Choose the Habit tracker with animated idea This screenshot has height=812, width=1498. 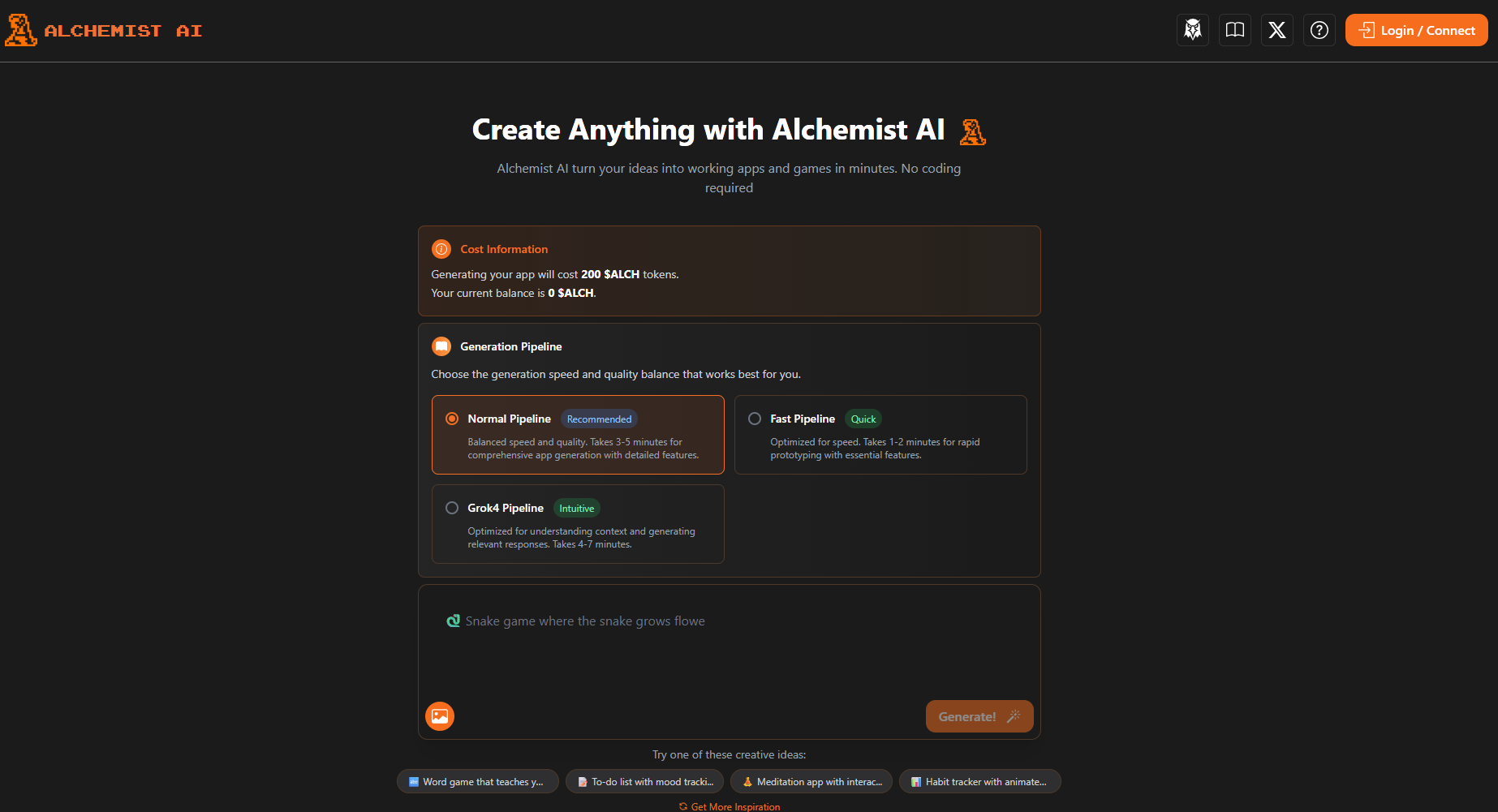point(980,781)
